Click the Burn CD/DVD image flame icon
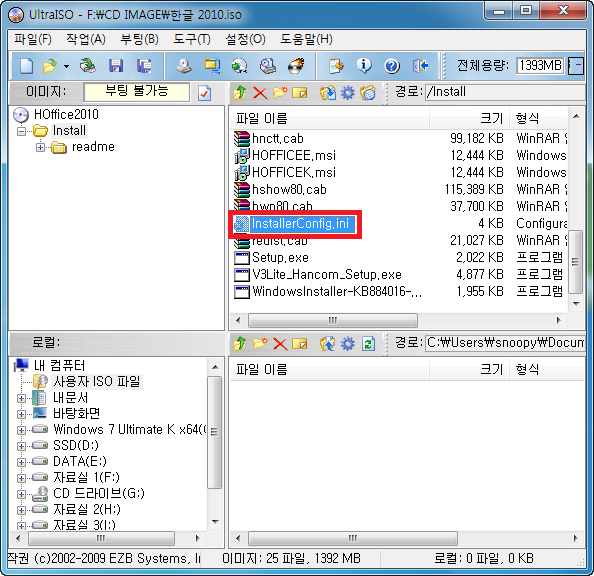The width and height of the screenshot is (594, 576). coord(296,66)
